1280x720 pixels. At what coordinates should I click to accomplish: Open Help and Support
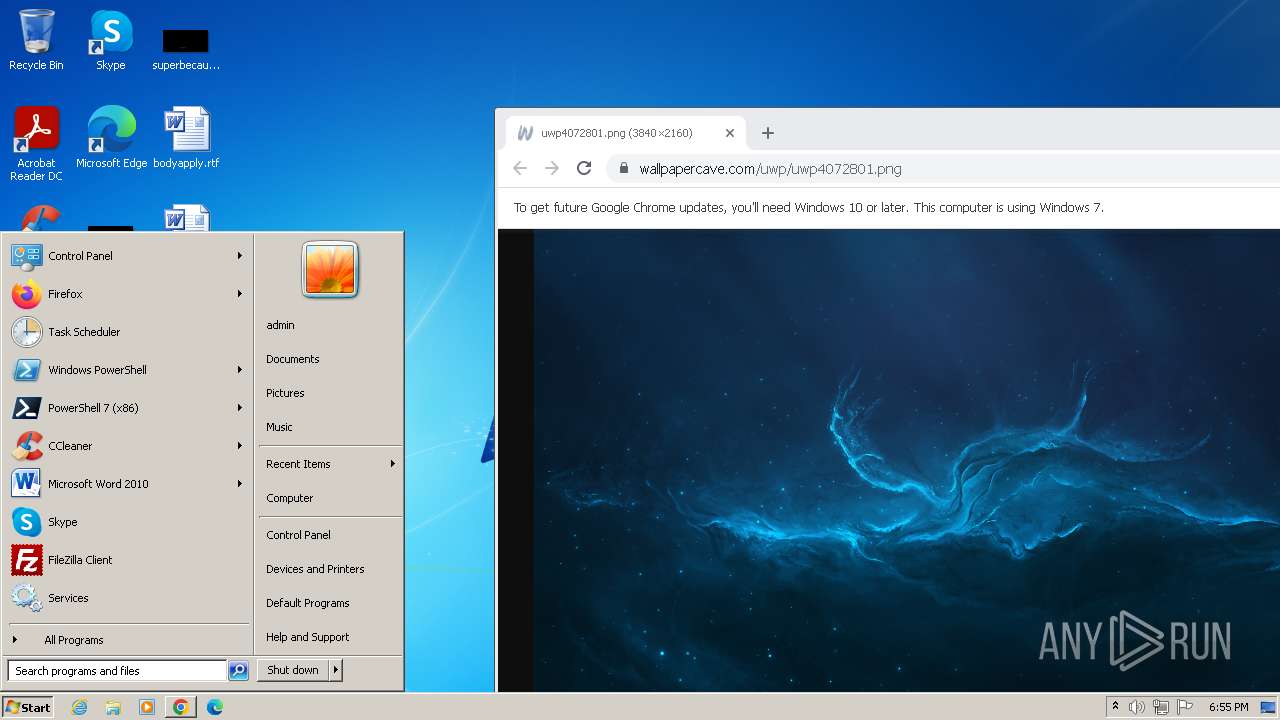(330, 637)
